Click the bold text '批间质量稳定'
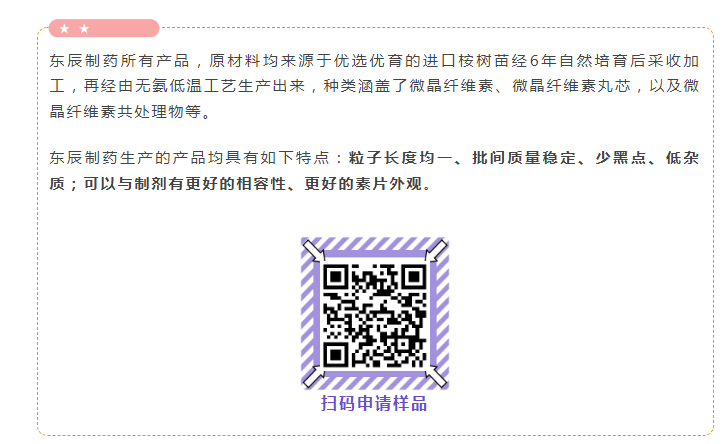The width and height of the screenshot is (728, 444). click(x=524, y=158)
